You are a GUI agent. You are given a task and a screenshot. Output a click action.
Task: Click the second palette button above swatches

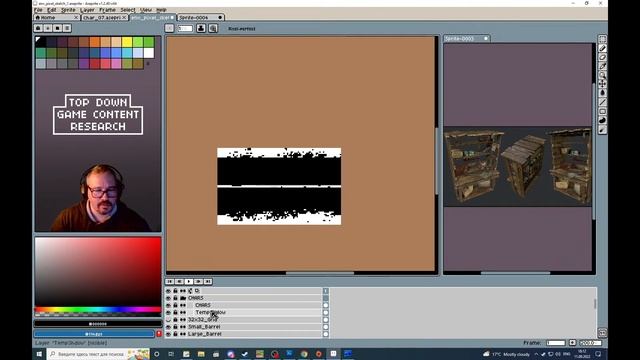pyautogui.click(x=48, y=28)
